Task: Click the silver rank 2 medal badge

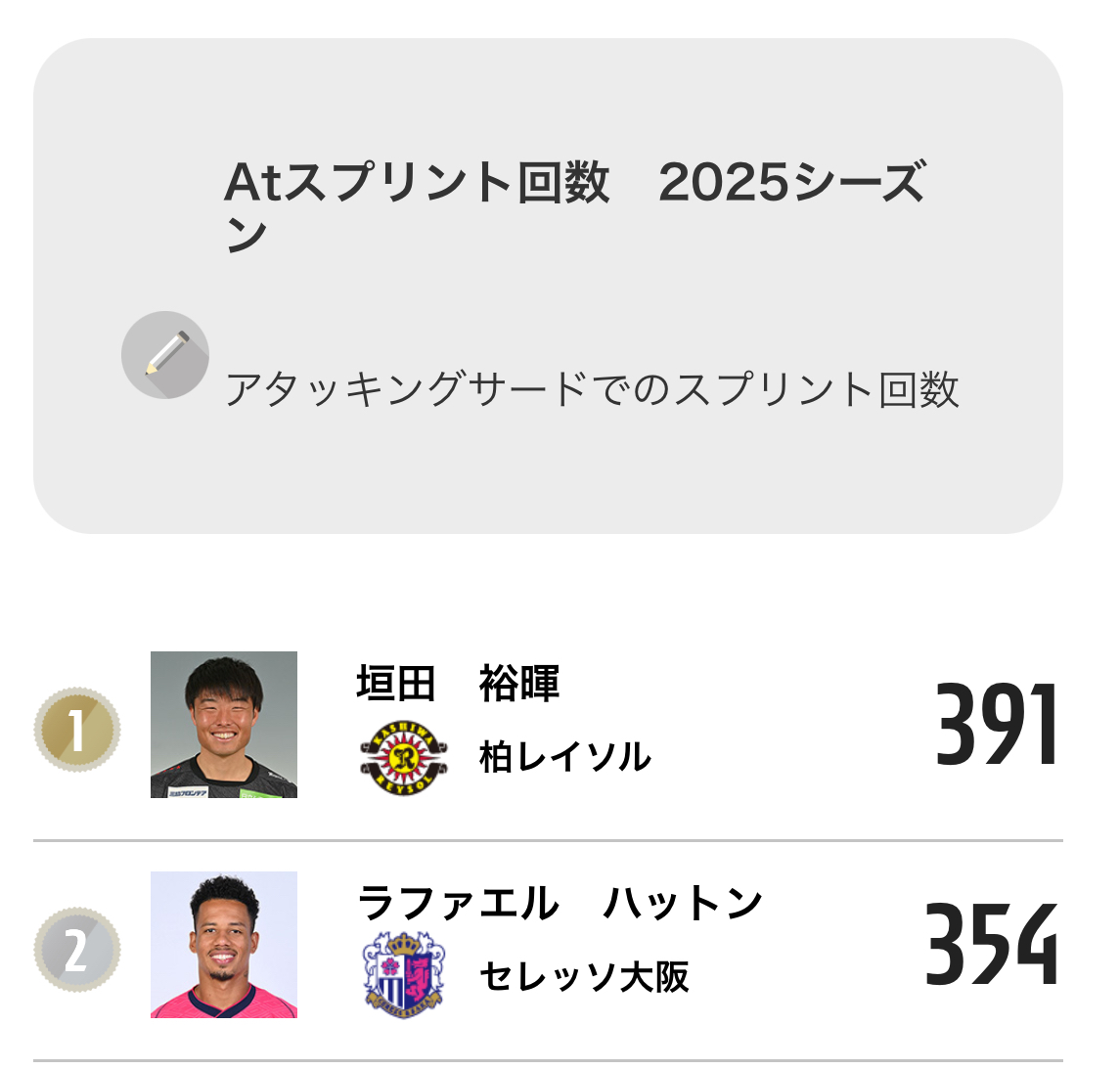Action: [x=77, y=950]
